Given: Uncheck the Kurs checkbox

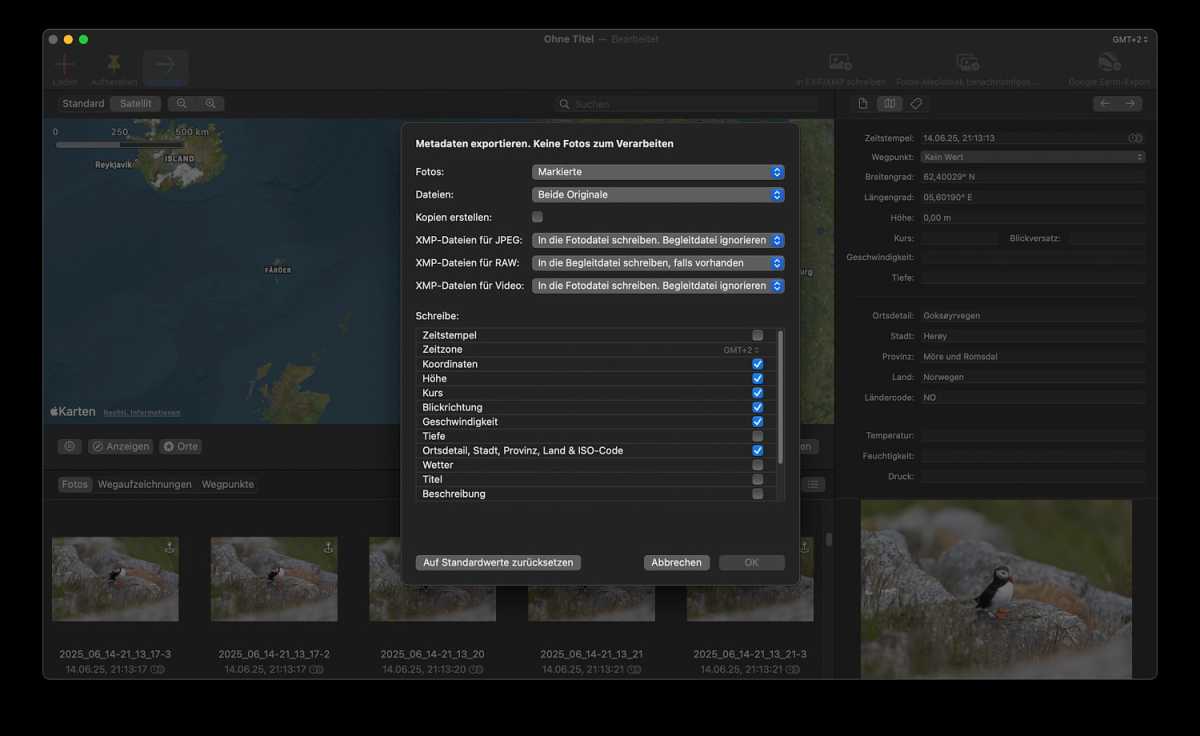Looking at the screenshot, I should [x=758, y=393].
